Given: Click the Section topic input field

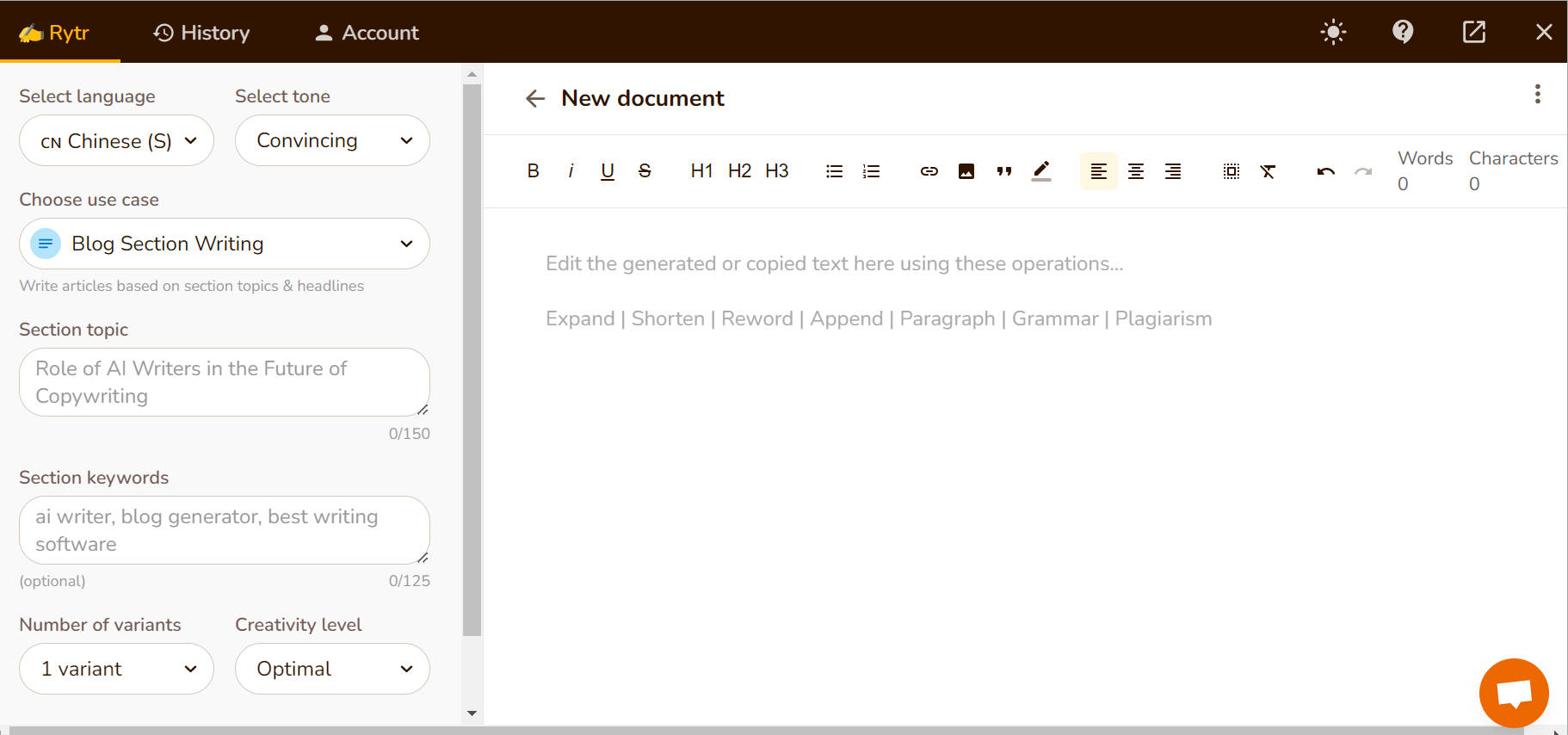Looking at the screenshot, I should coord(225,382).
